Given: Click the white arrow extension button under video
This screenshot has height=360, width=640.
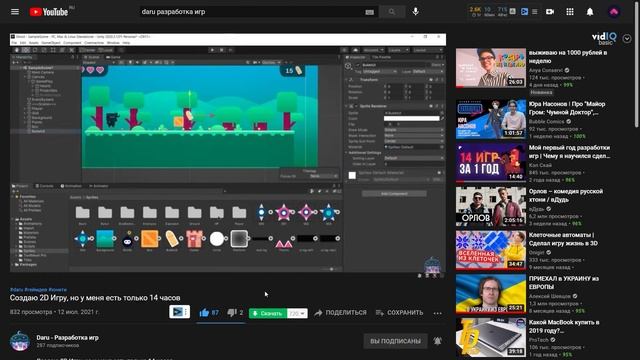Looking at the screenshot, I should [x=179, y=312].
